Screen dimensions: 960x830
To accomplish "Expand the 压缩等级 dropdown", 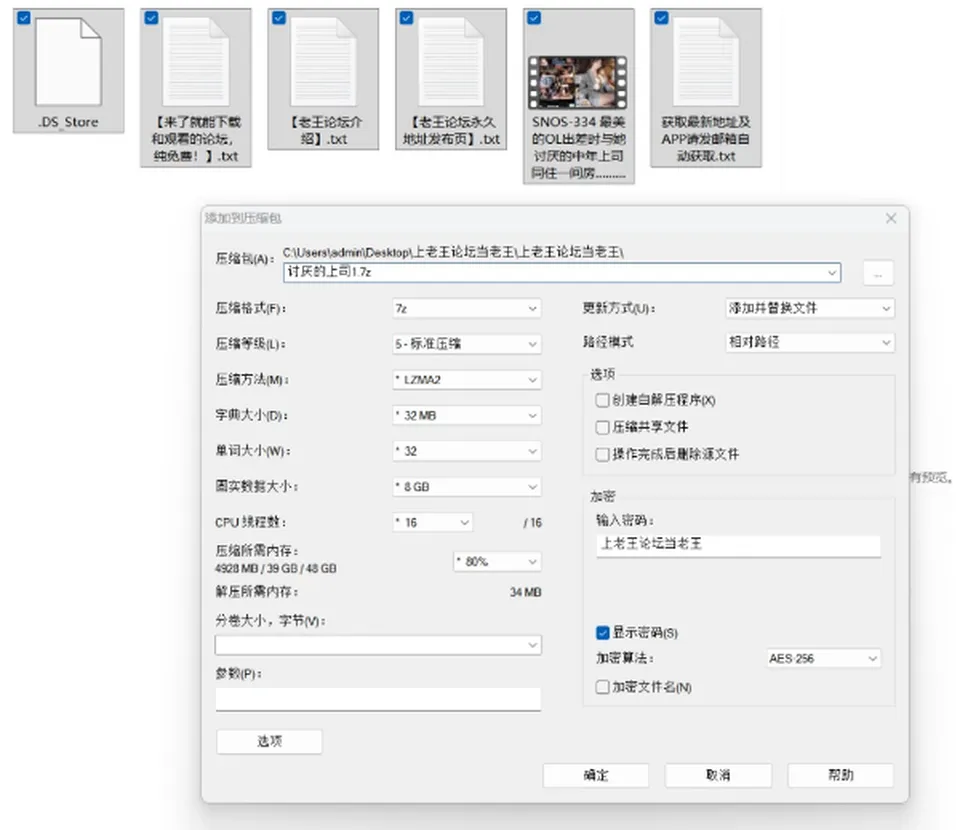I will 467,344.
